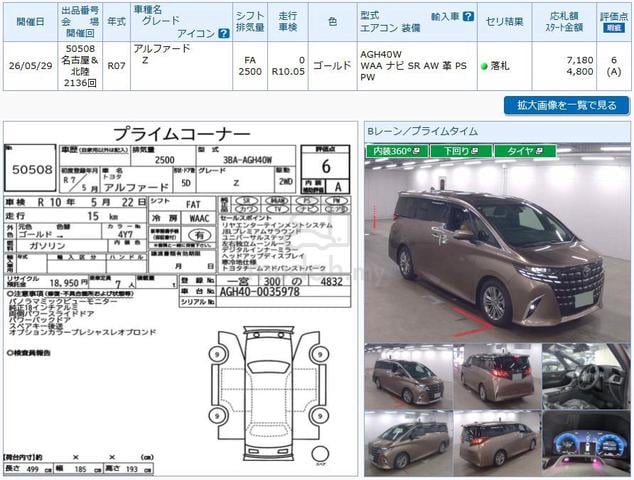This screenshot has height=480, width=634.
Task: Click 型式 column header text
Action: click(x=370, y=15)
